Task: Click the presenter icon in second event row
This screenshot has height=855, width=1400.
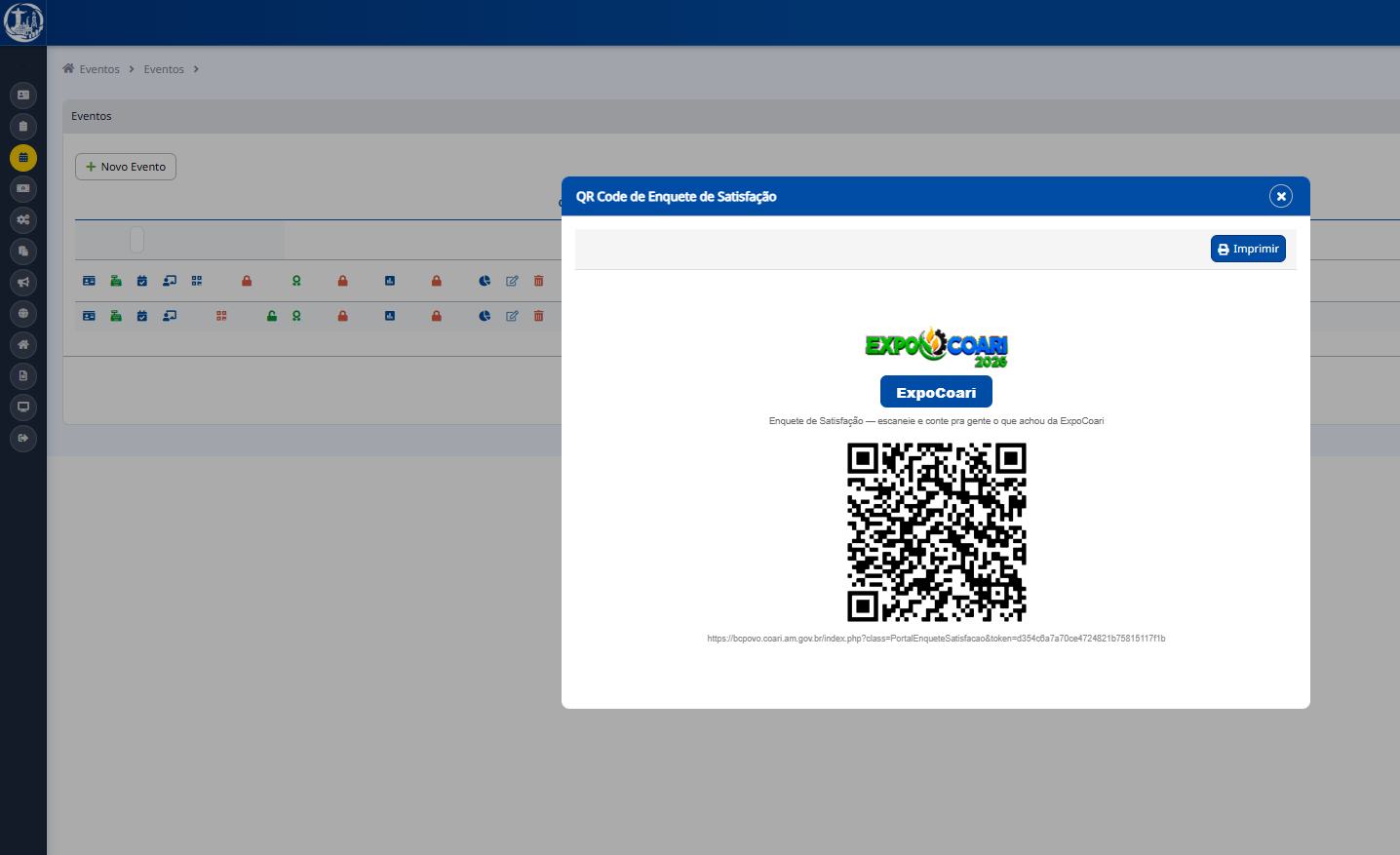Action: click(x=170, y=316)
